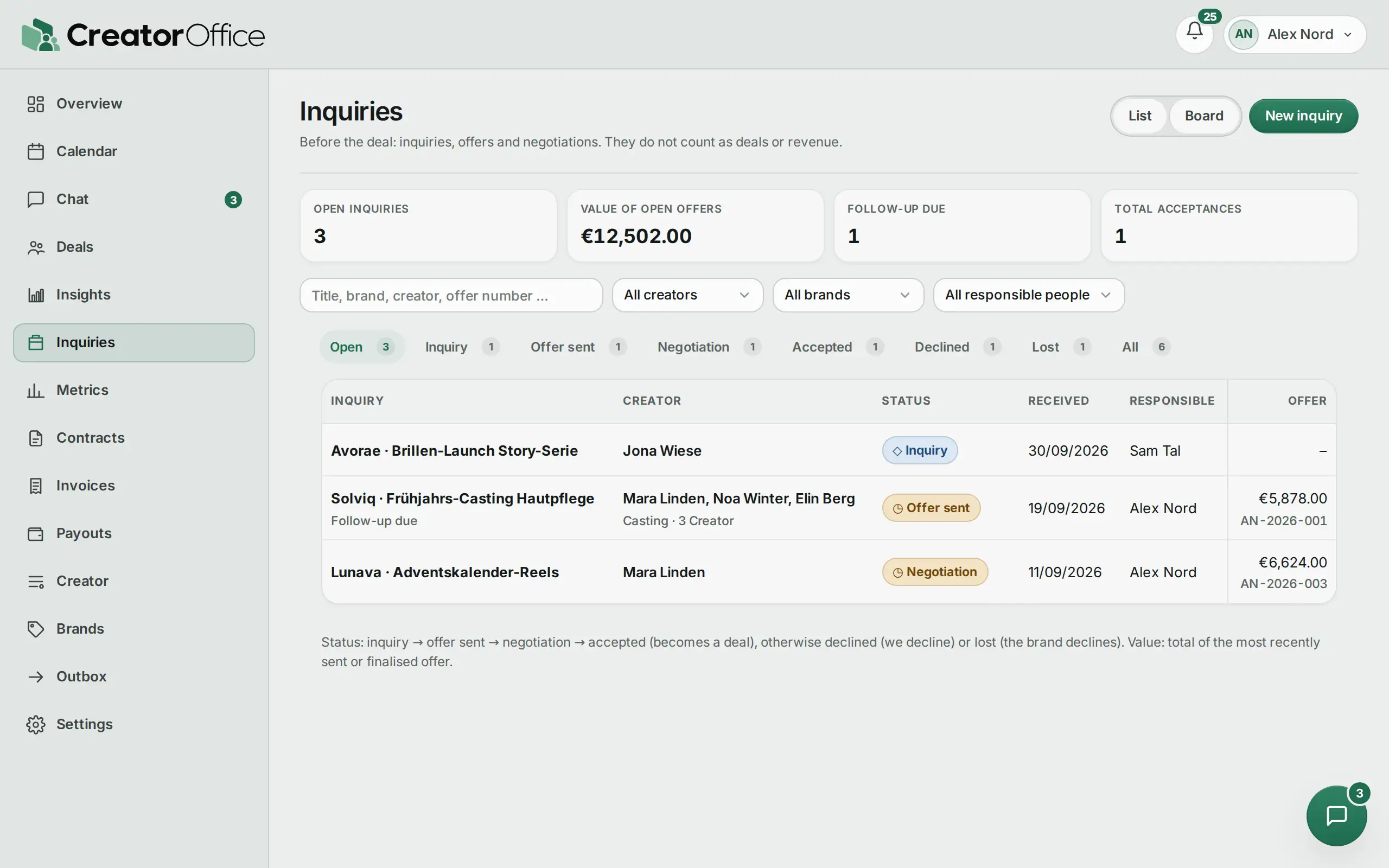Click the Invoices receipt icon
Image resolution: width=1389 pixels, height=868 pixels.
(36, 486)
